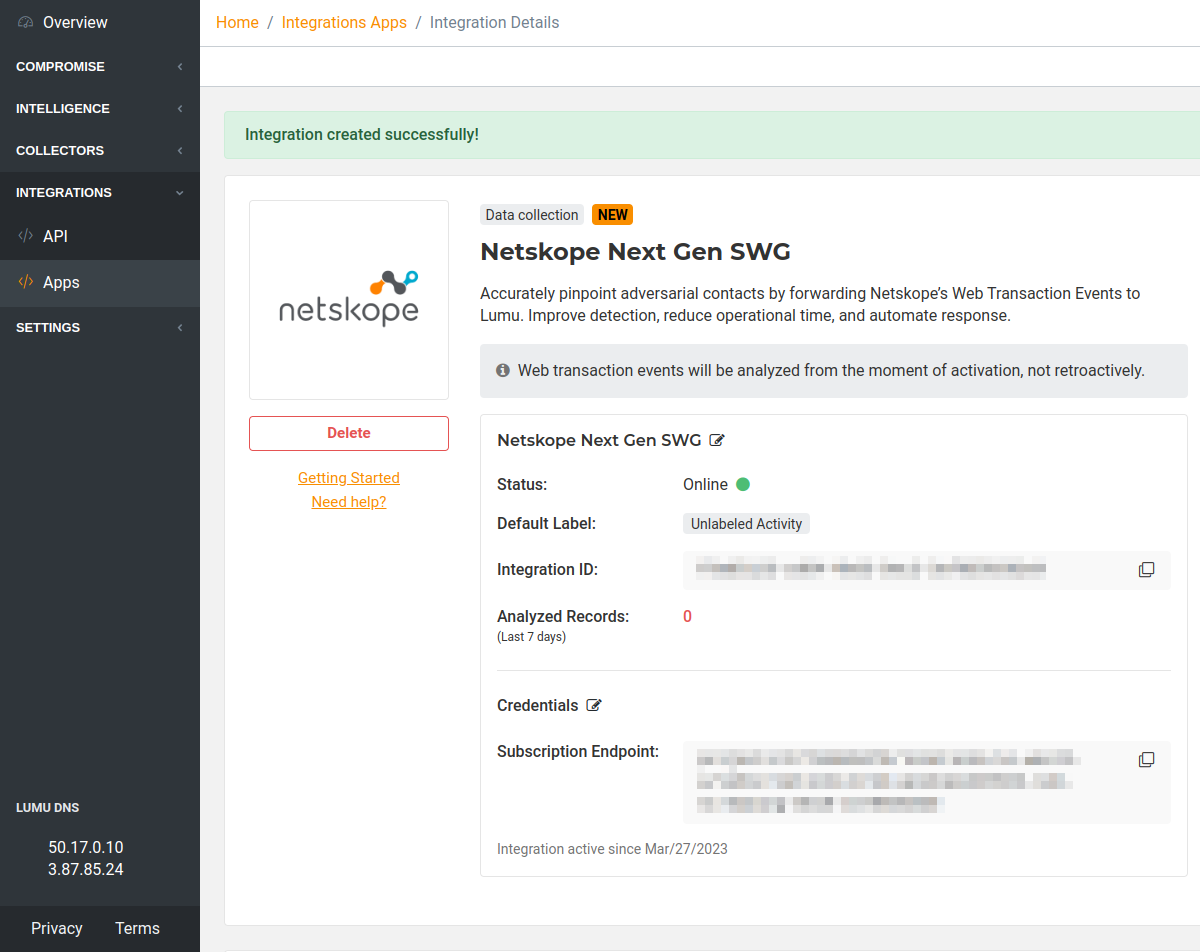The image size is (1200, 952).
Task: Click the orange Apps code icon
Action: 26,282
